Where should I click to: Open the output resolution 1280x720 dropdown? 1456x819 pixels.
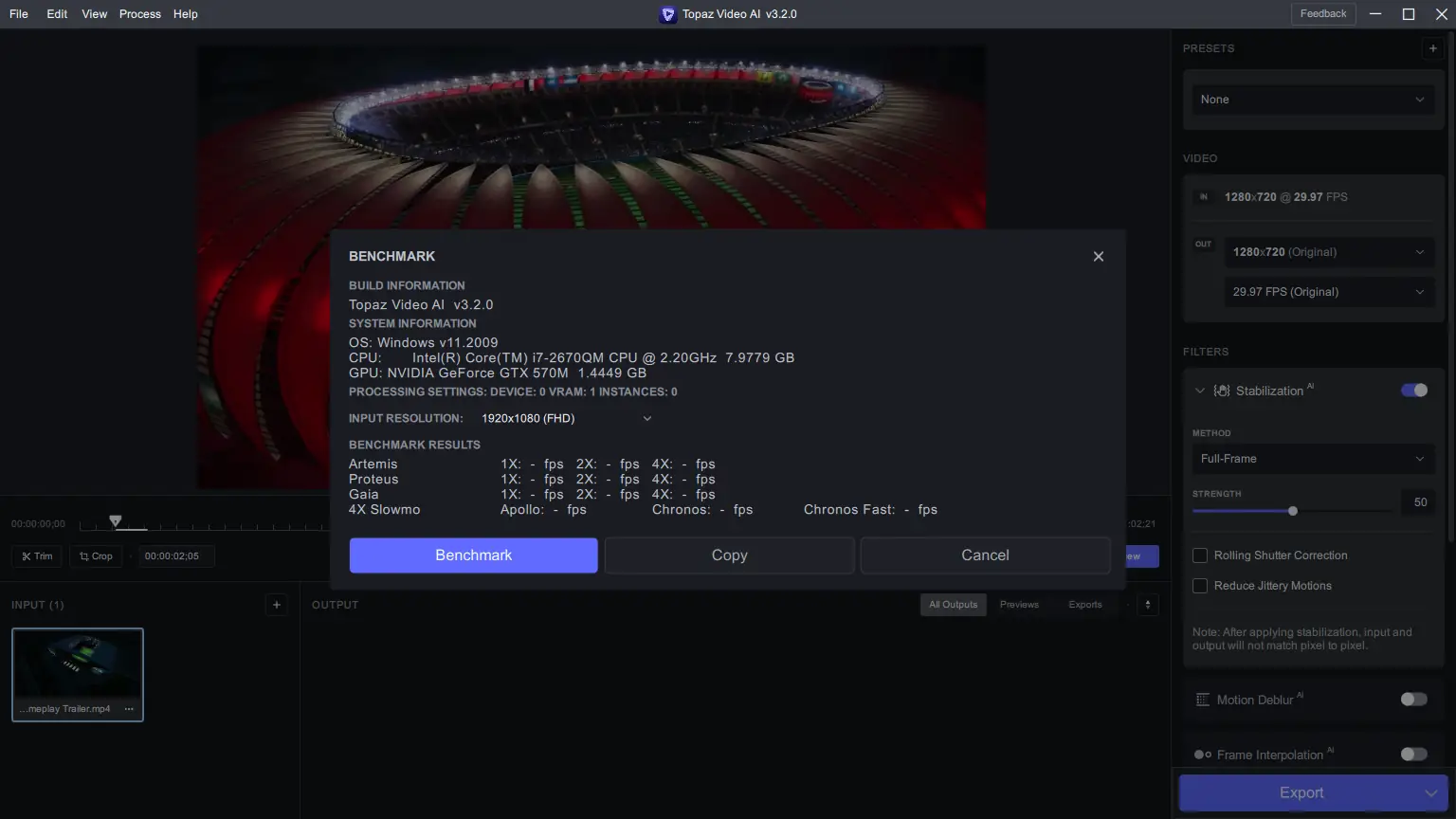pyautogui.click(x=1328, y=252)
